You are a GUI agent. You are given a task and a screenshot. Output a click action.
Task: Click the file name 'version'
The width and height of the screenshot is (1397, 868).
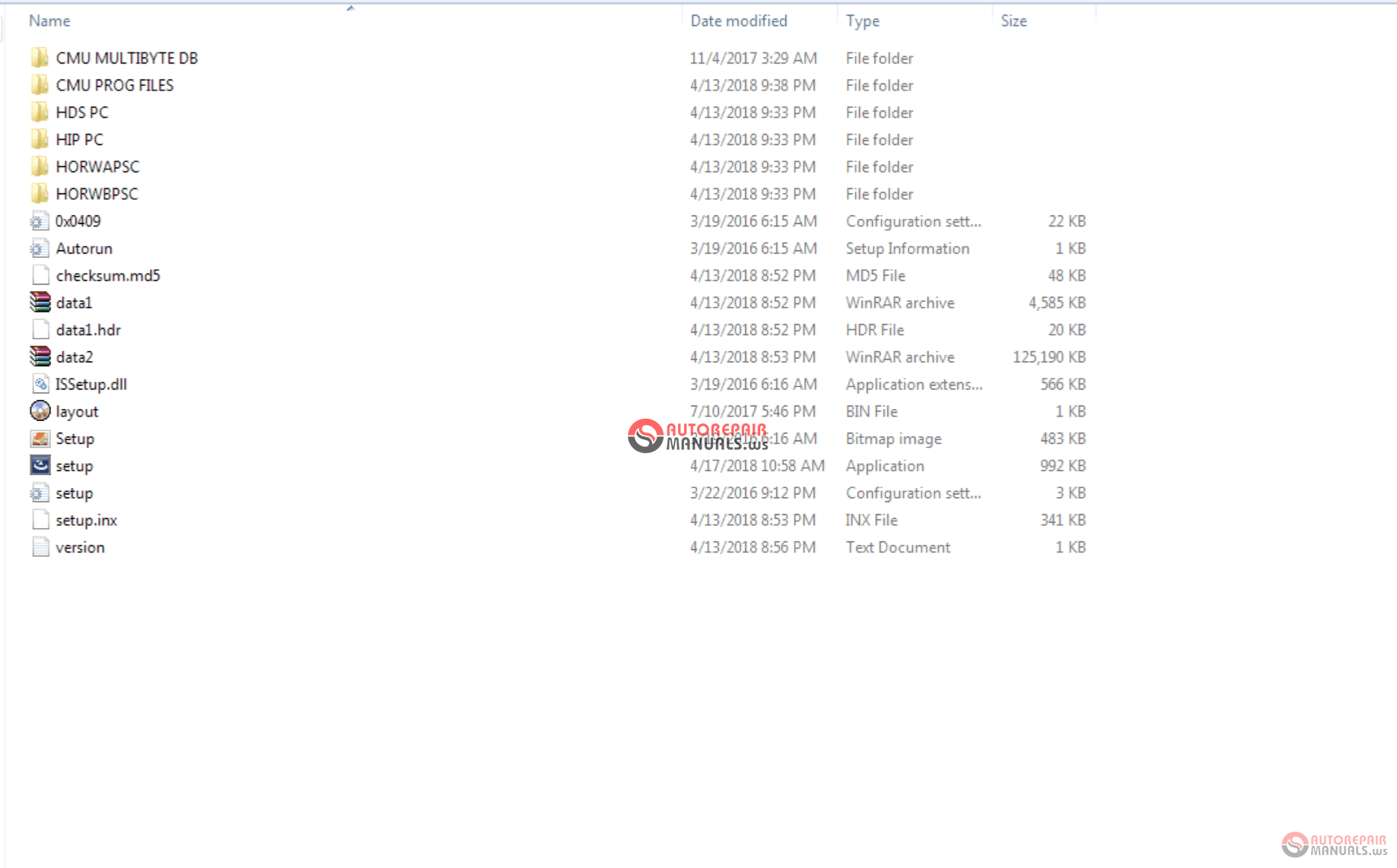tap(80, 547)
